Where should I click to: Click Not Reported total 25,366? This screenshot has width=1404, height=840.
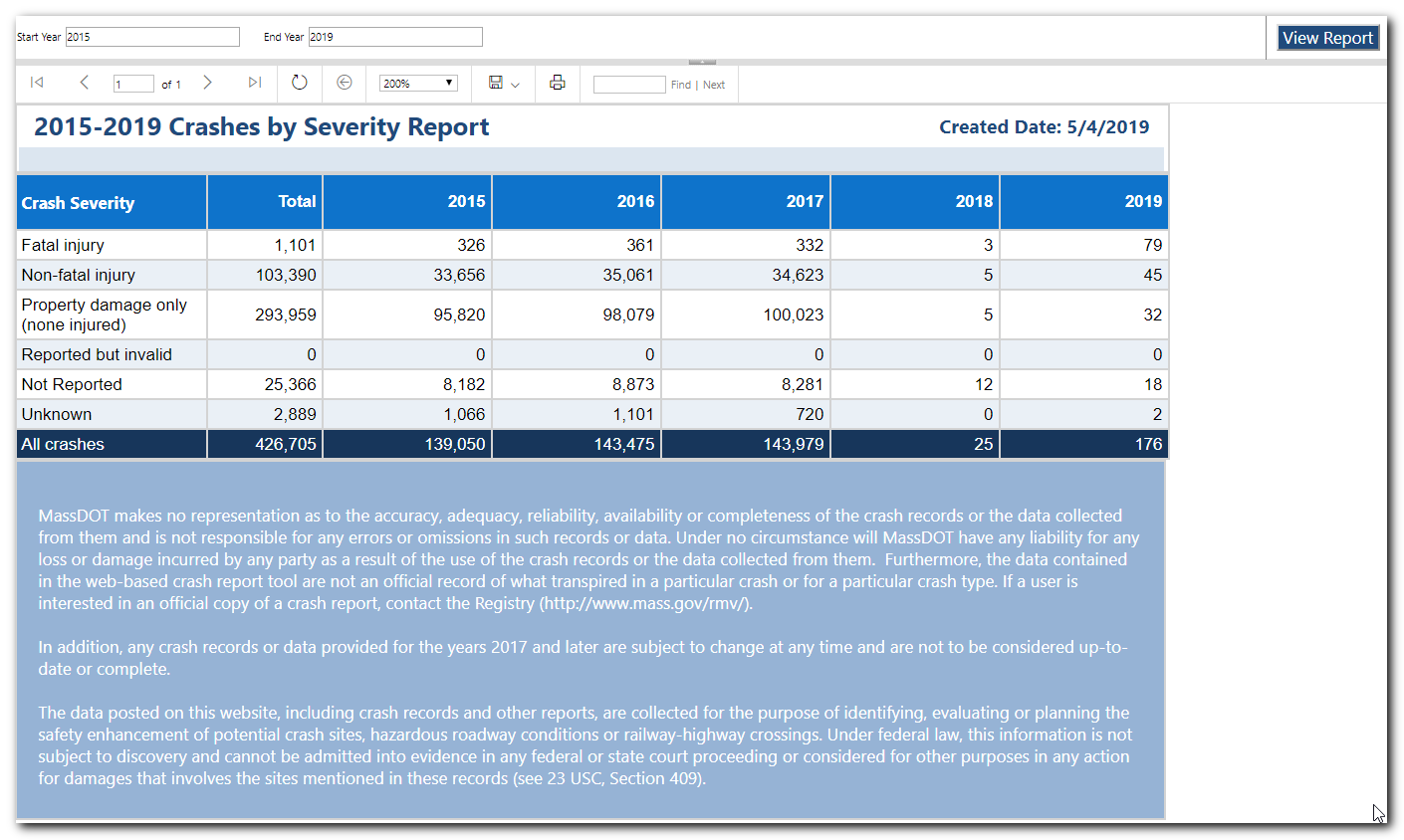[291, 384]
